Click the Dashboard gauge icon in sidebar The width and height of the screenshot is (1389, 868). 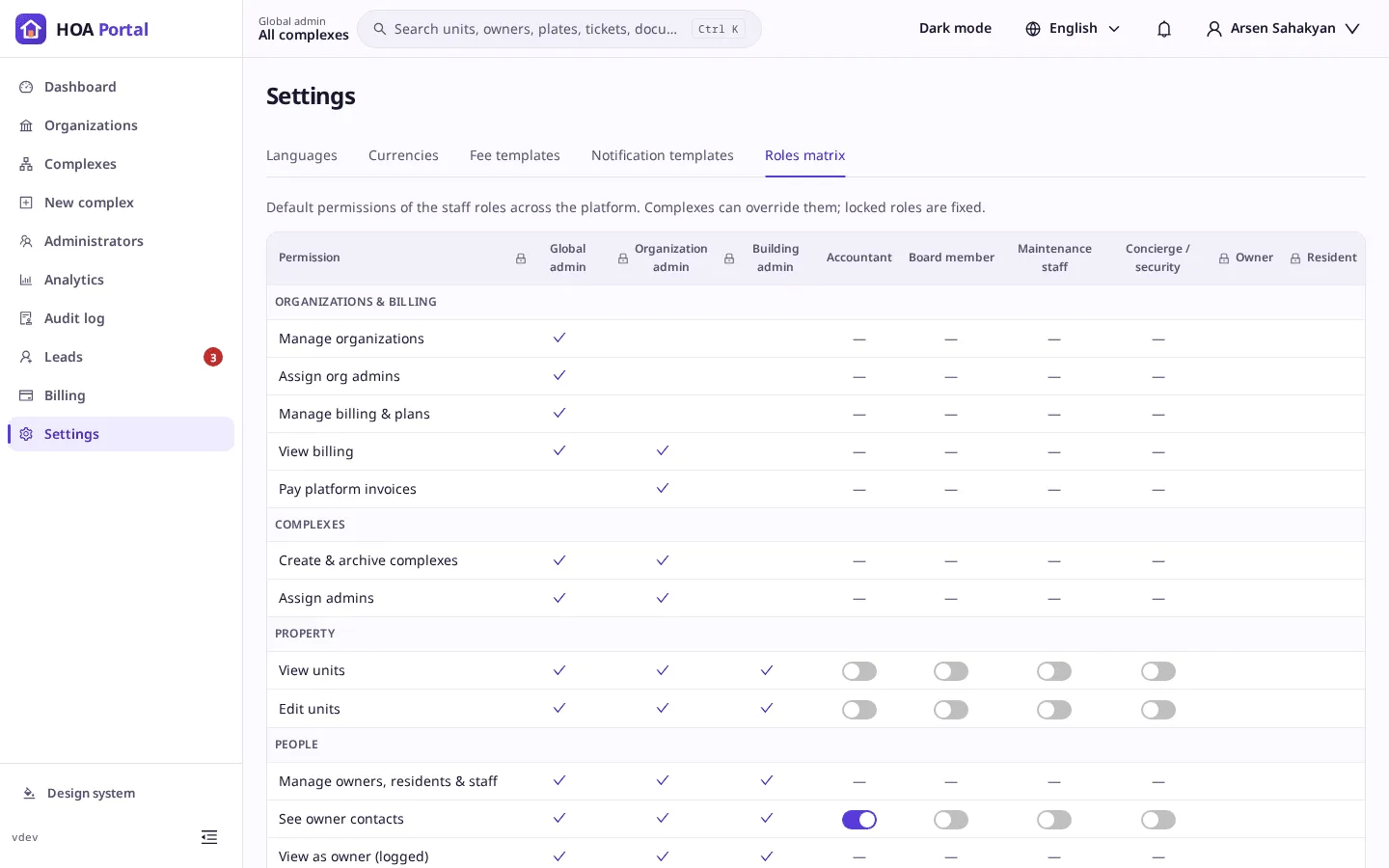tap(26, 87)
